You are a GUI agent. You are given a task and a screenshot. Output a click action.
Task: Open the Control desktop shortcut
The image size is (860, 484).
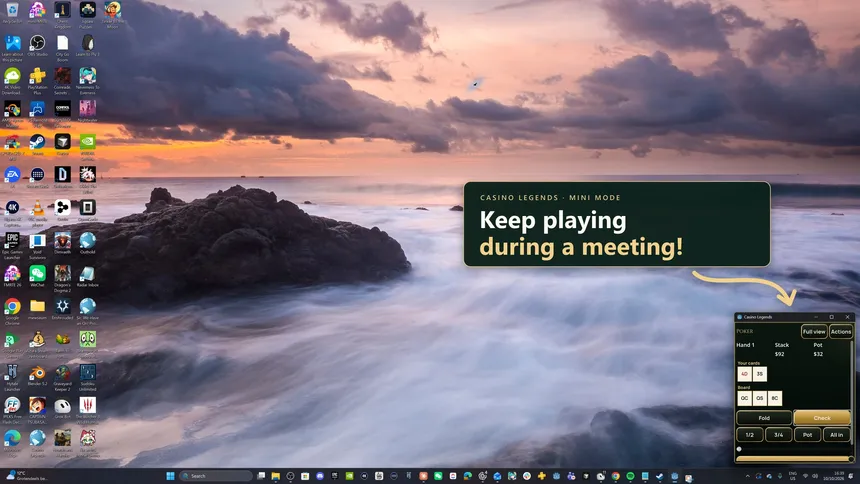click(x=62, y=114)
